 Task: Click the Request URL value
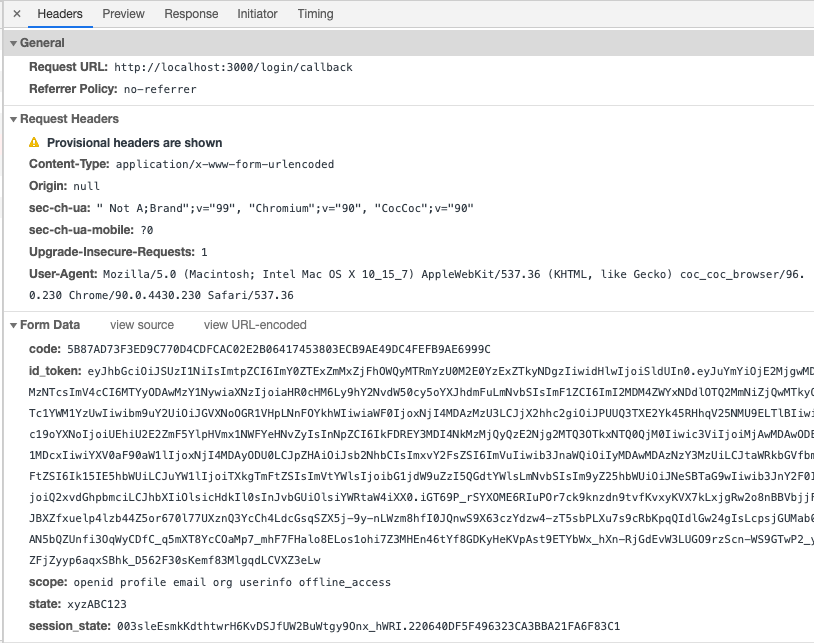(x=233, y=67)
